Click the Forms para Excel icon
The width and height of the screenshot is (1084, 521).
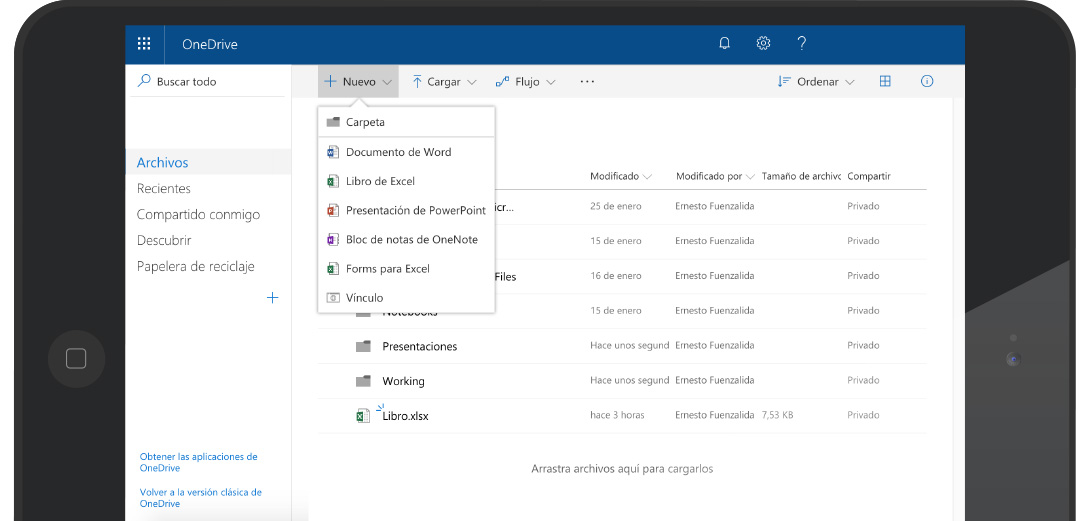coord(333,268)
